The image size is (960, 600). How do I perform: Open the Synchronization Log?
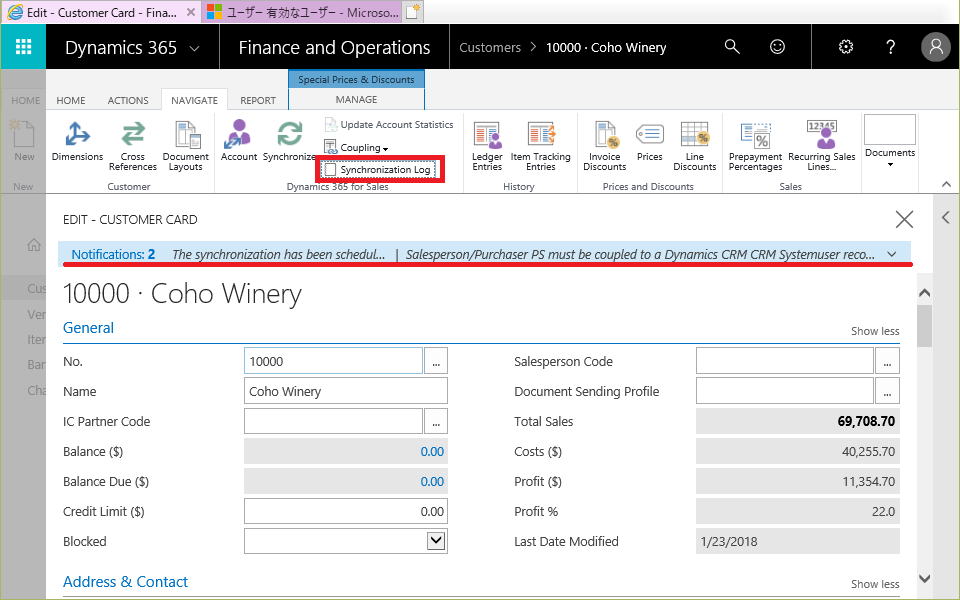(380, 170)
